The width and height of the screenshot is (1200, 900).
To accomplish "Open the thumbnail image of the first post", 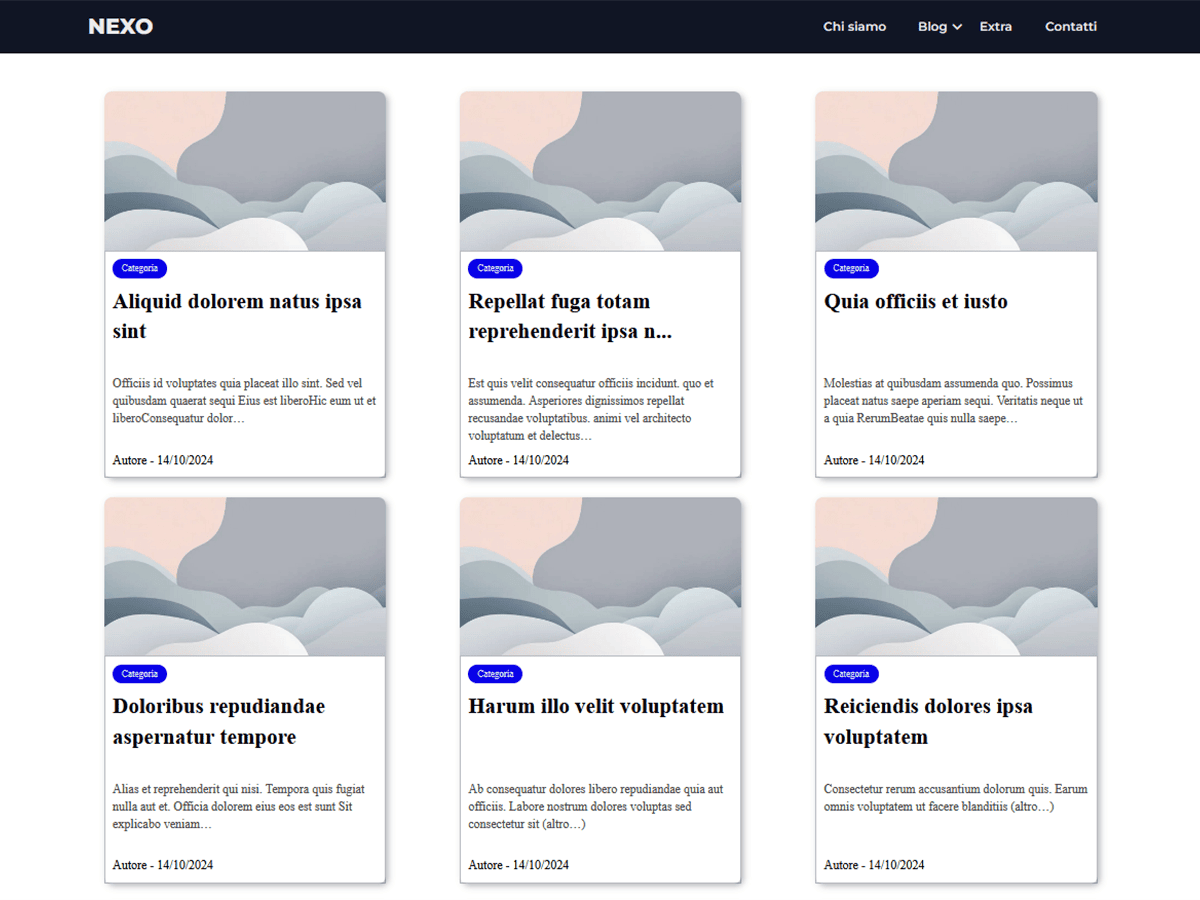I will (245, 171).
